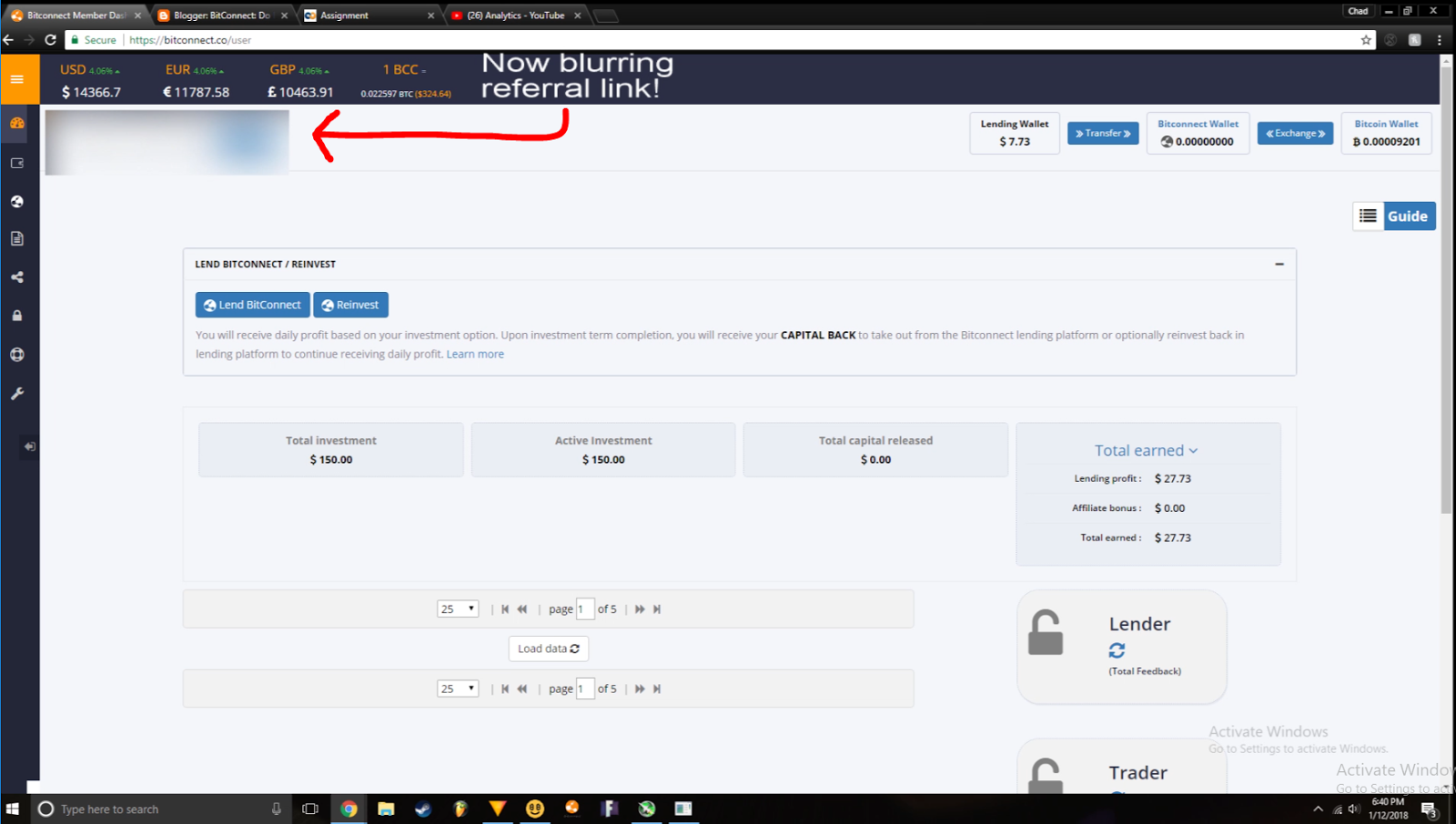1456x824 pixels.
Task: Go to last page in lower pager
Action: pos(657,688)
